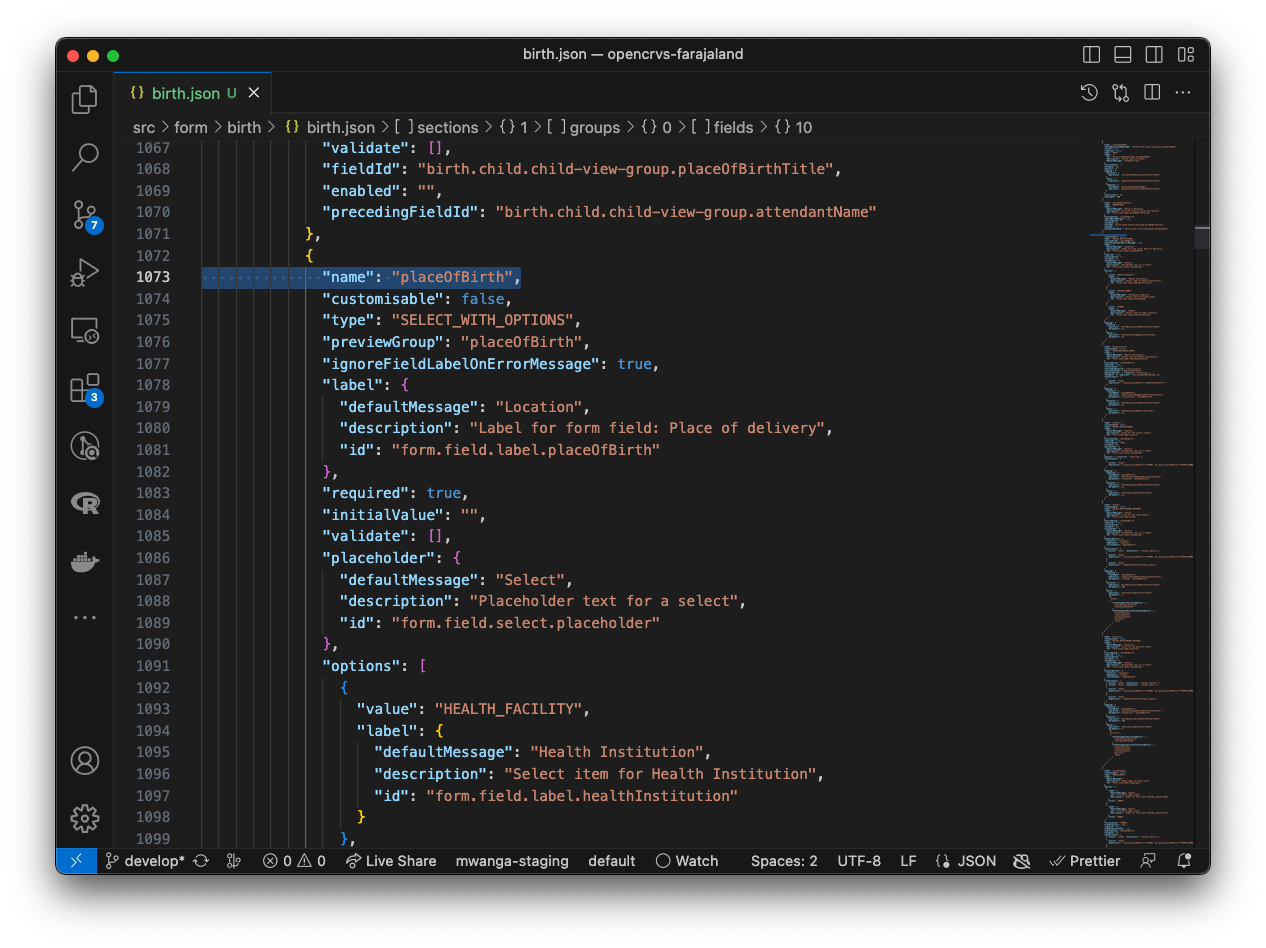Open the editor More Actions menu
The width and height of the screenshot is (1266, 948).
pos(1183,93)
